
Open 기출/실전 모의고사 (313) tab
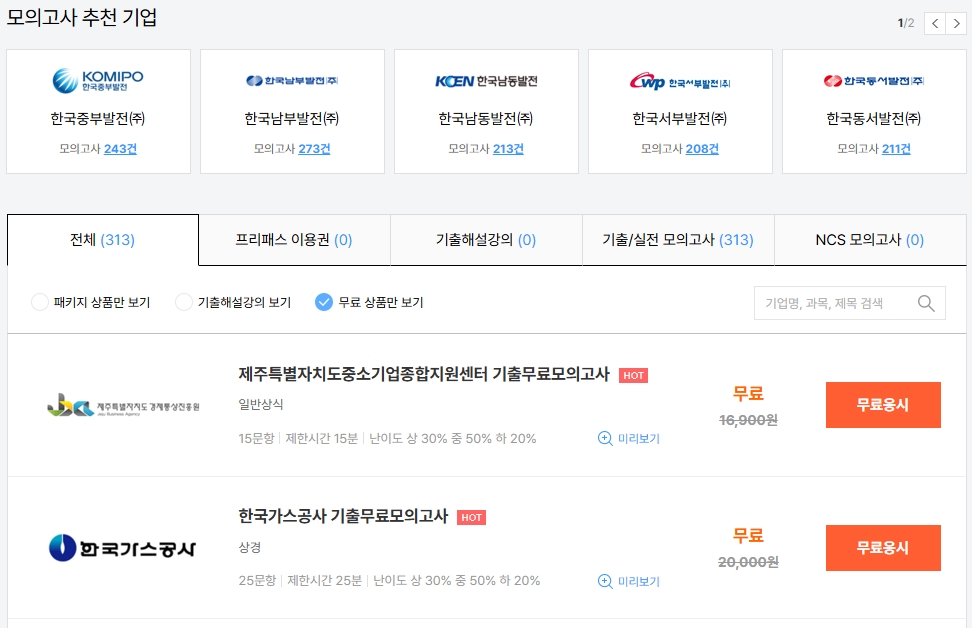point(678,240)
